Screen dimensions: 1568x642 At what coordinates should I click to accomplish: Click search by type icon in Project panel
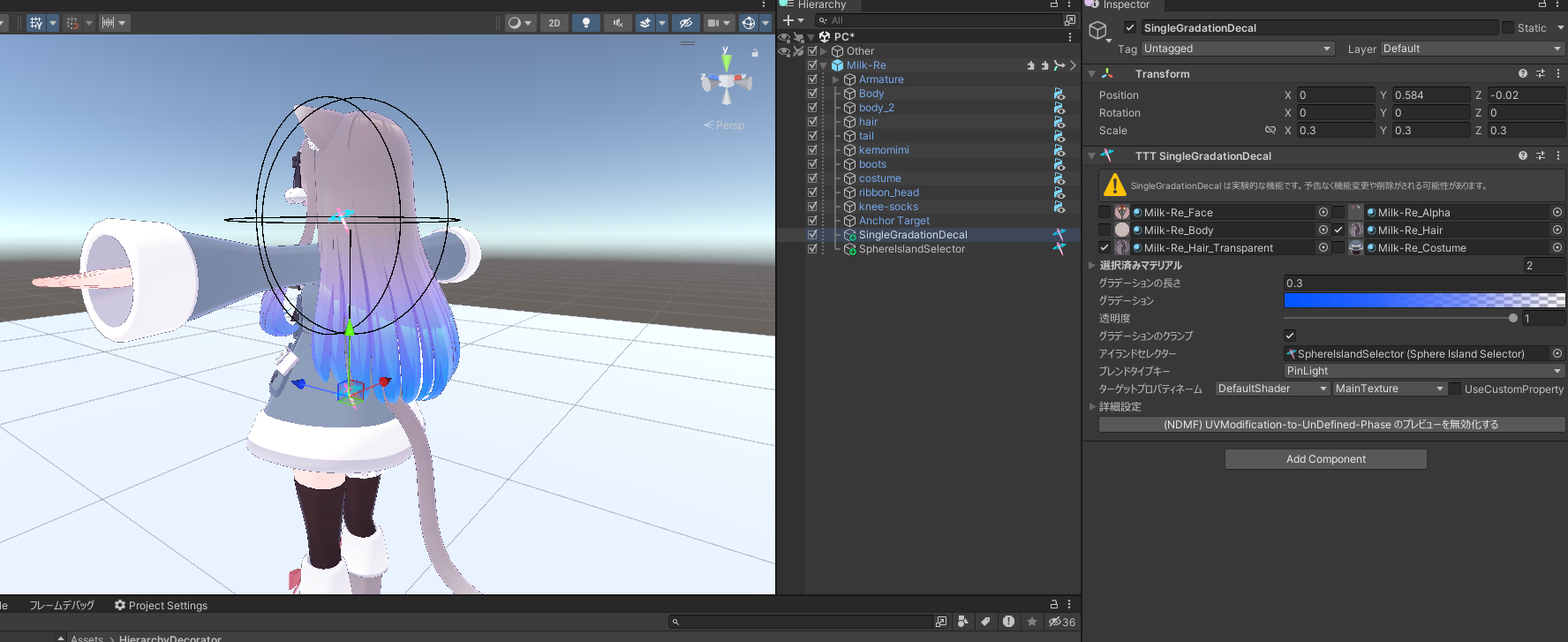pos(963,622)
